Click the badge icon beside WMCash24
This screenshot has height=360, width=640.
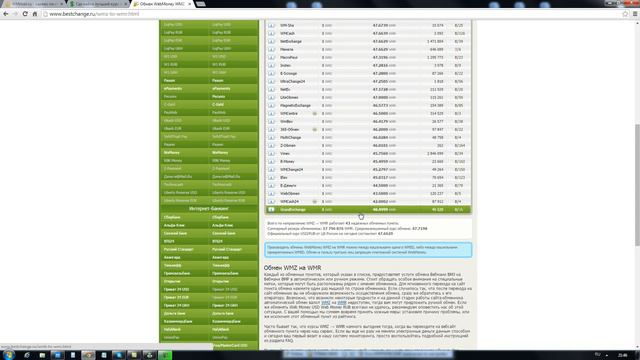tap(315, 202)
